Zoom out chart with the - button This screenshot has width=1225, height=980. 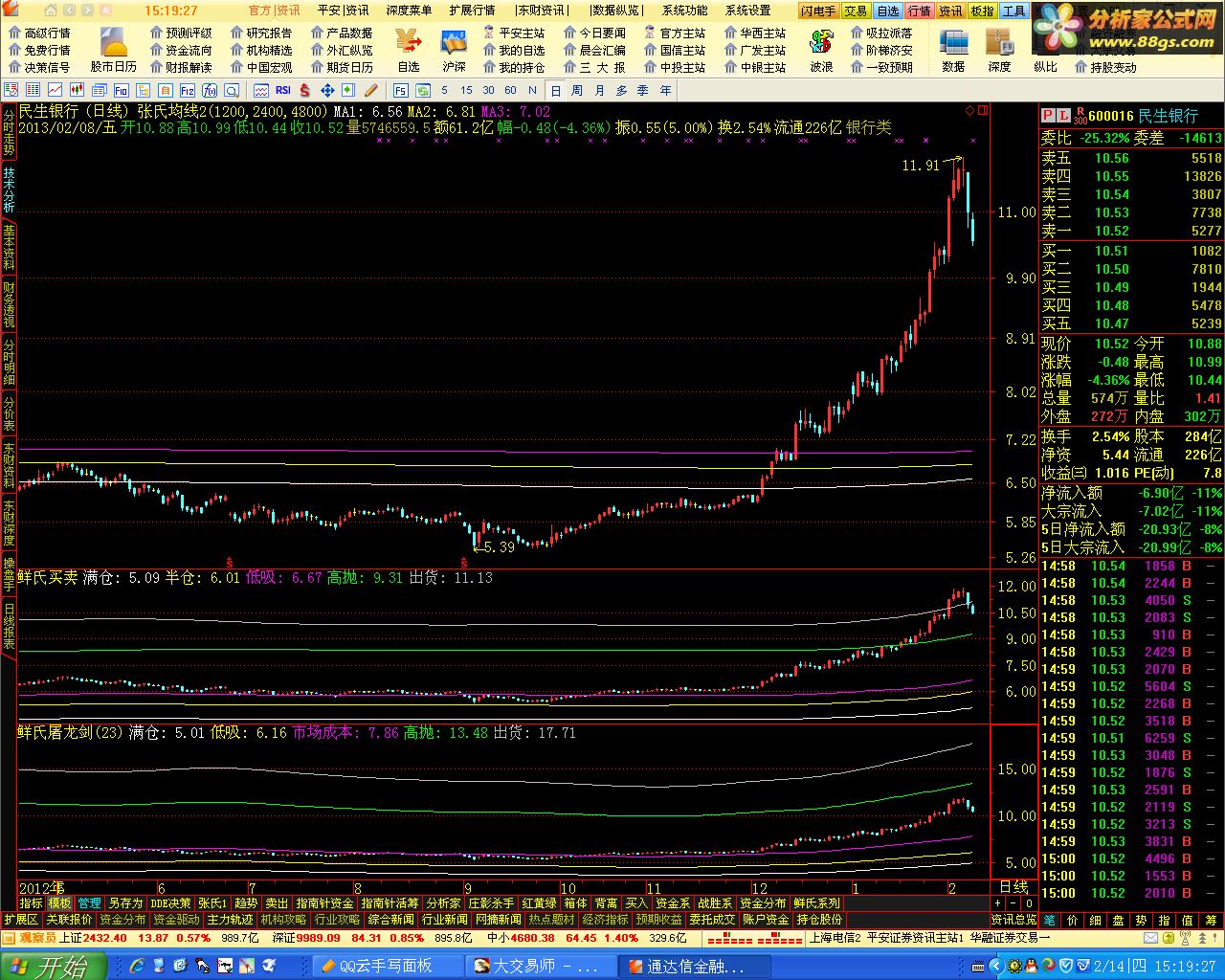(x=1013, y=903)
